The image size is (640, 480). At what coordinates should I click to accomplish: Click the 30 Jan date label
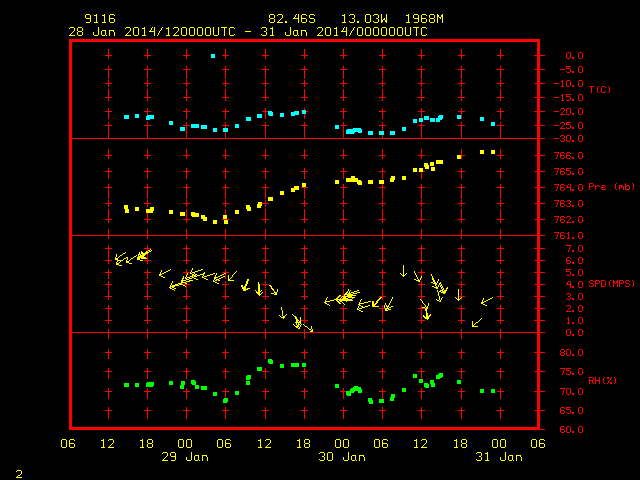point(342,457)
